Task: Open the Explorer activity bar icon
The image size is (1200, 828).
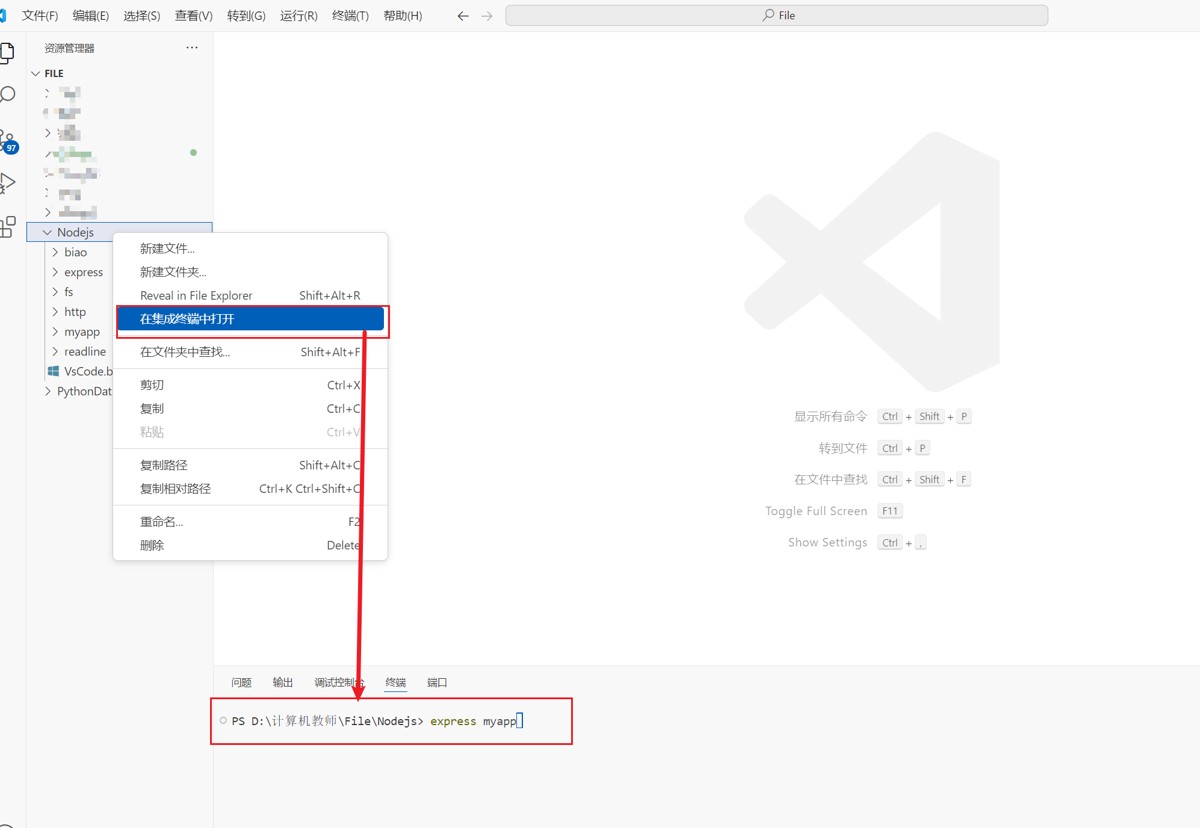Action: [x=7, y=52]
